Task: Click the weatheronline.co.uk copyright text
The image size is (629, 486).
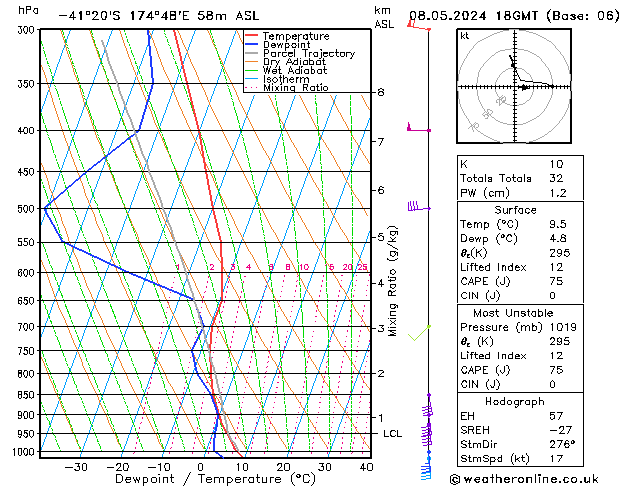Action: [x=524, y=479]
